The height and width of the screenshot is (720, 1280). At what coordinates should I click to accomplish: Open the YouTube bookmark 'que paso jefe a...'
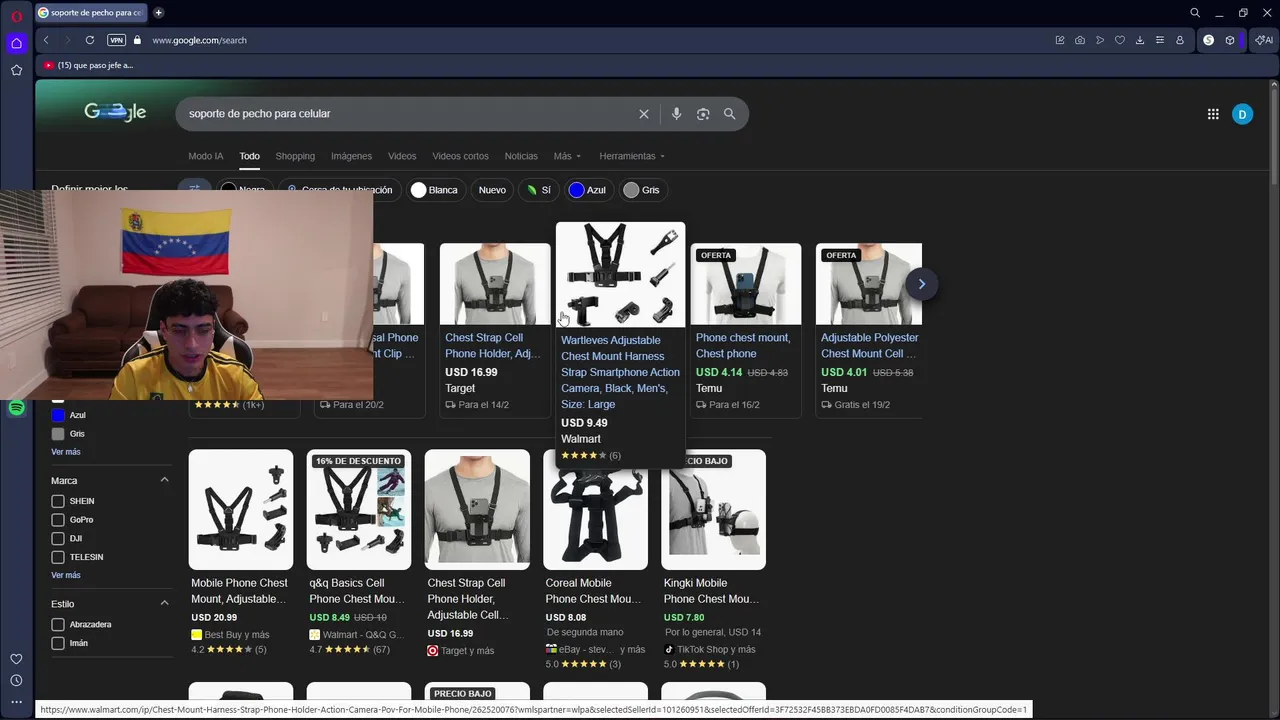tap(88, 65)
